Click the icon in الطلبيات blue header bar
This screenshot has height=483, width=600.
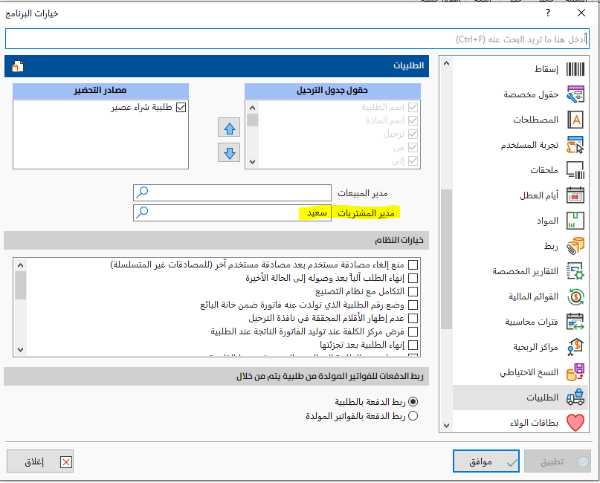coord(18,66)
